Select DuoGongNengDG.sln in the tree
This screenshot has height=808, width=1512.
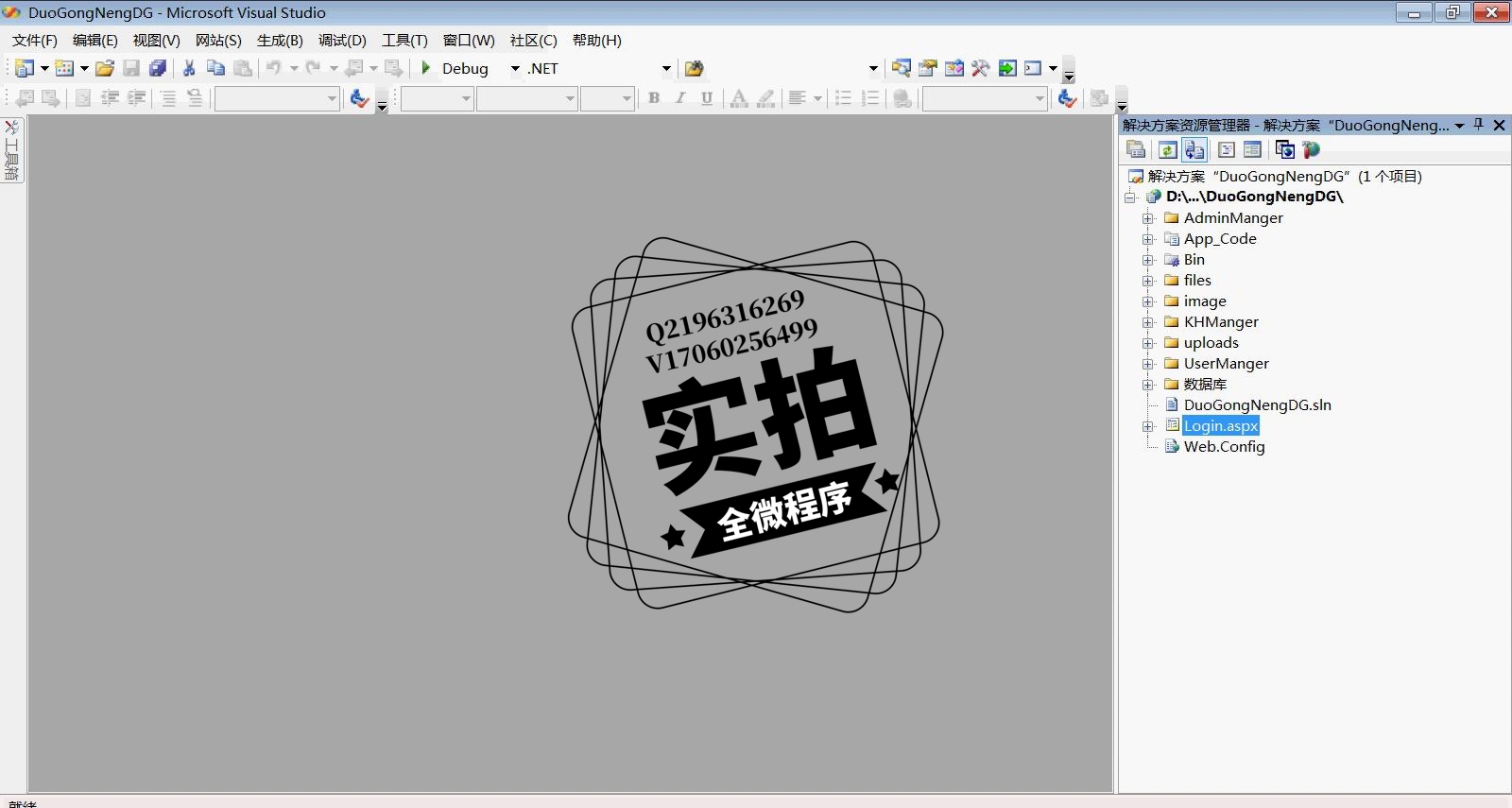click(x=1257, y=405)
